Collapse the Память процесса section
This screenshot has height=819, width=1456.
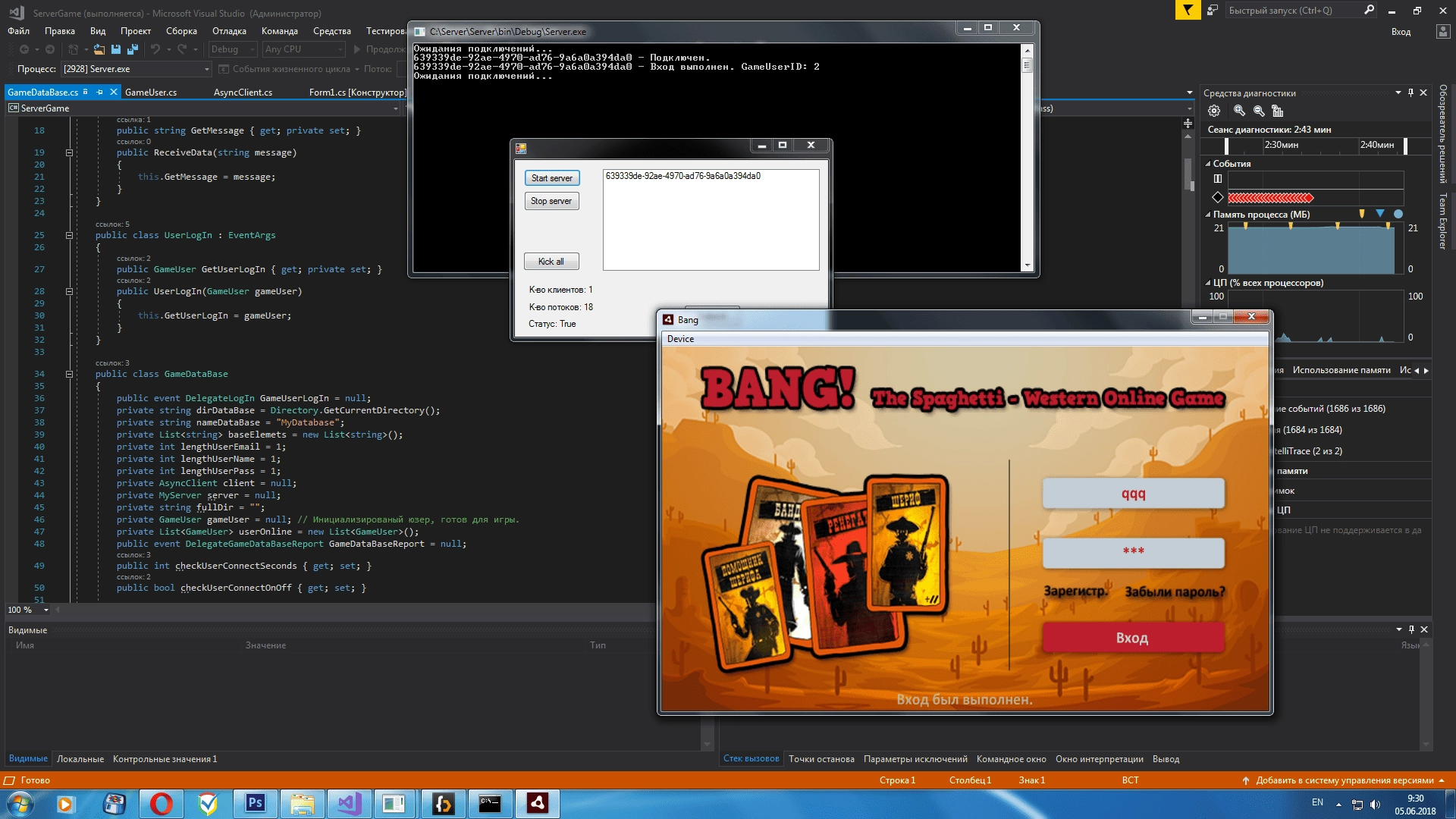1208,215
